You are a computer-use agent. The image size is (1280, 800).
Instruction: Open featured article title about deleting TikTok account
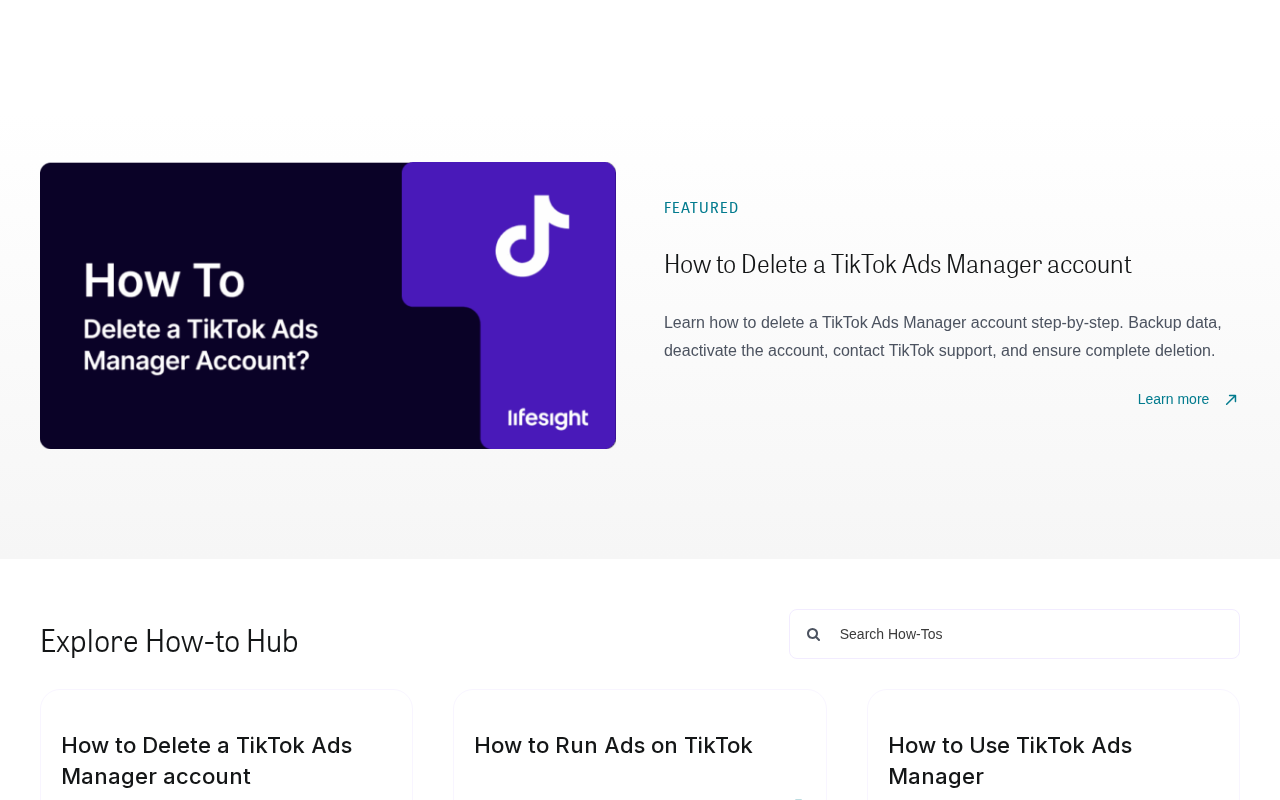pos(897,264)
